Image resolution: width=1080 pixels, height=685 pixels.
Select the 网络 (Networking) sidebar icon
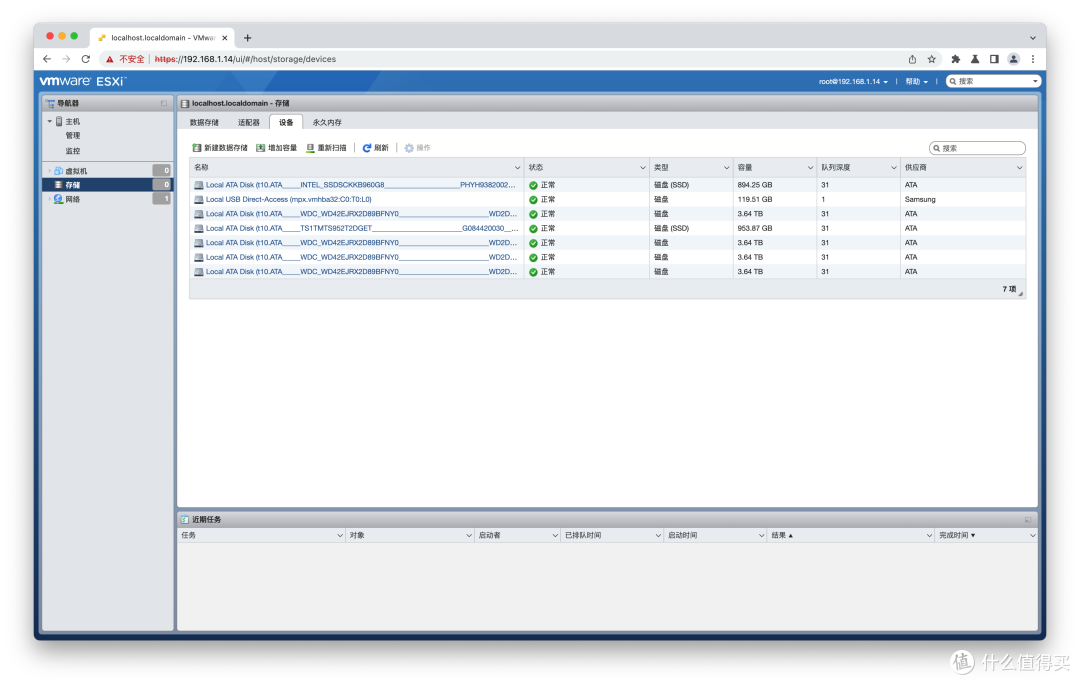click(x=58, y=198)
